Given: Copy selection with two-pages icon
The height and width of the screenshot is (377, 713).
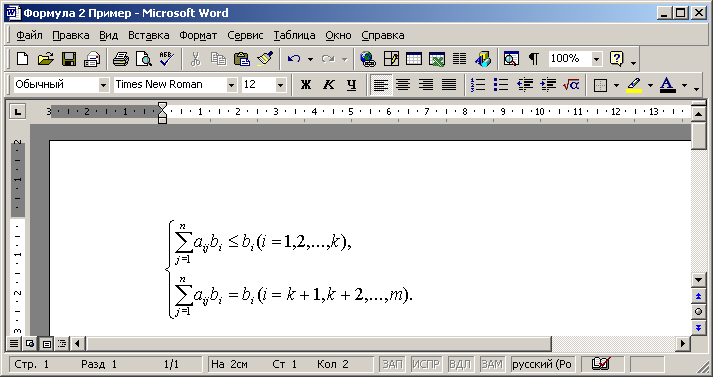Looking at the screenshot, I should pyautogui.click(x=219, y=59).
